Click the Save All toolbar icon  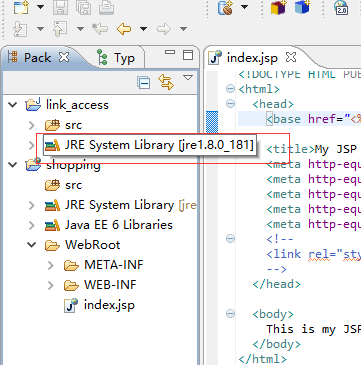(84, 7)
